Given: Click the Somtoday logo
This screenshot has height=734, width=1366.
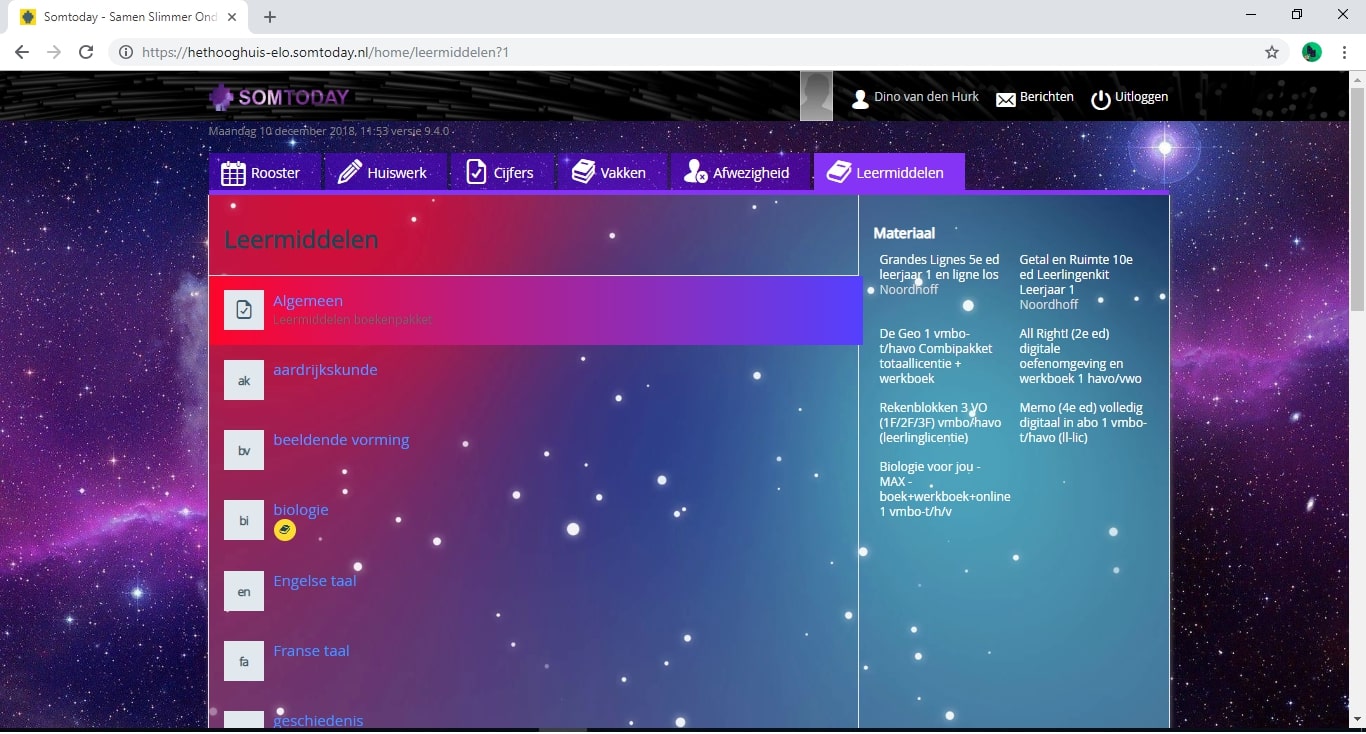Looking at the screenshot, I should coord(279,96).
